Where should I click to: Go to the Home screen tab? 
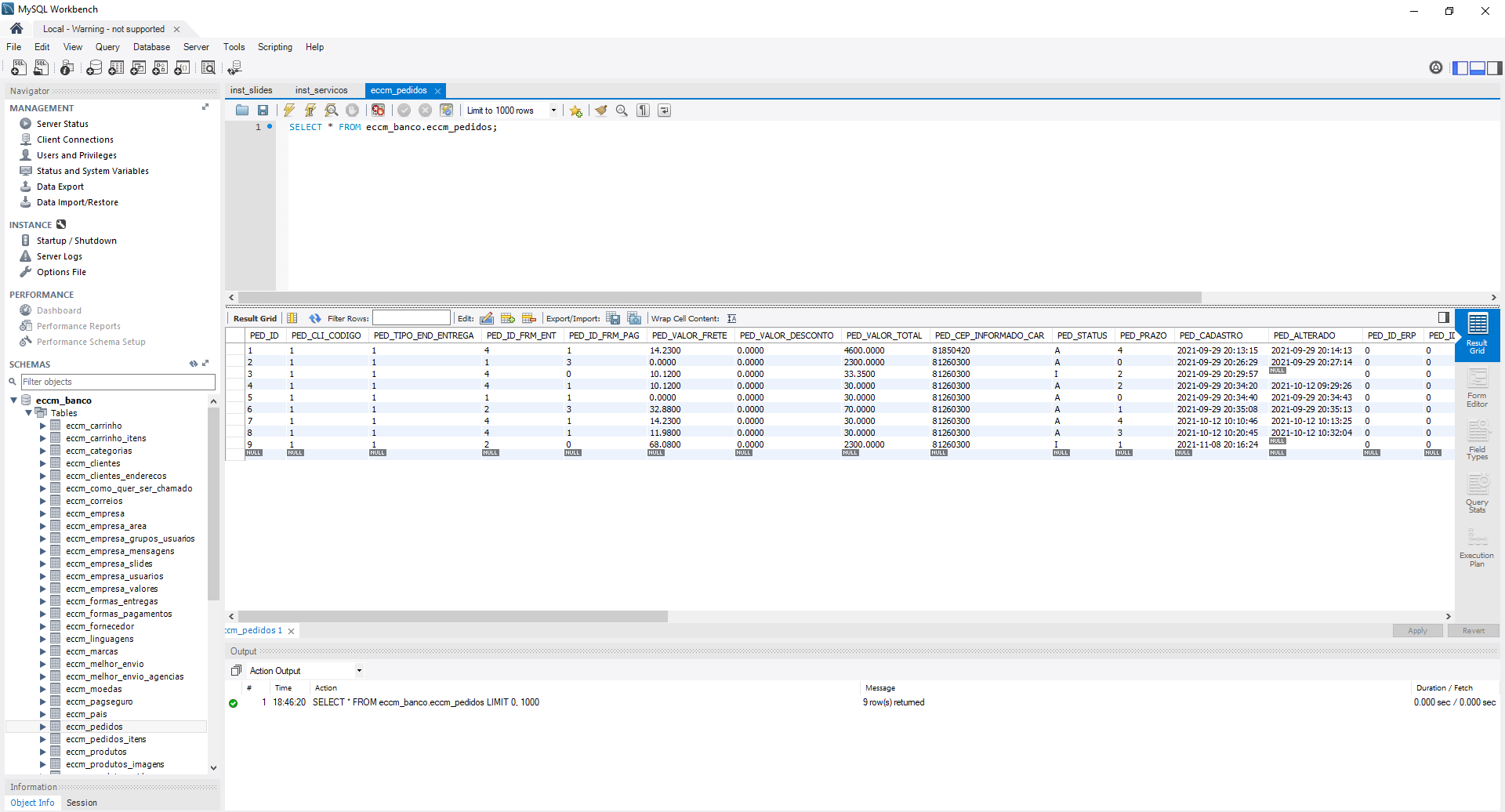pyautogui.click(x=16, y=28)
